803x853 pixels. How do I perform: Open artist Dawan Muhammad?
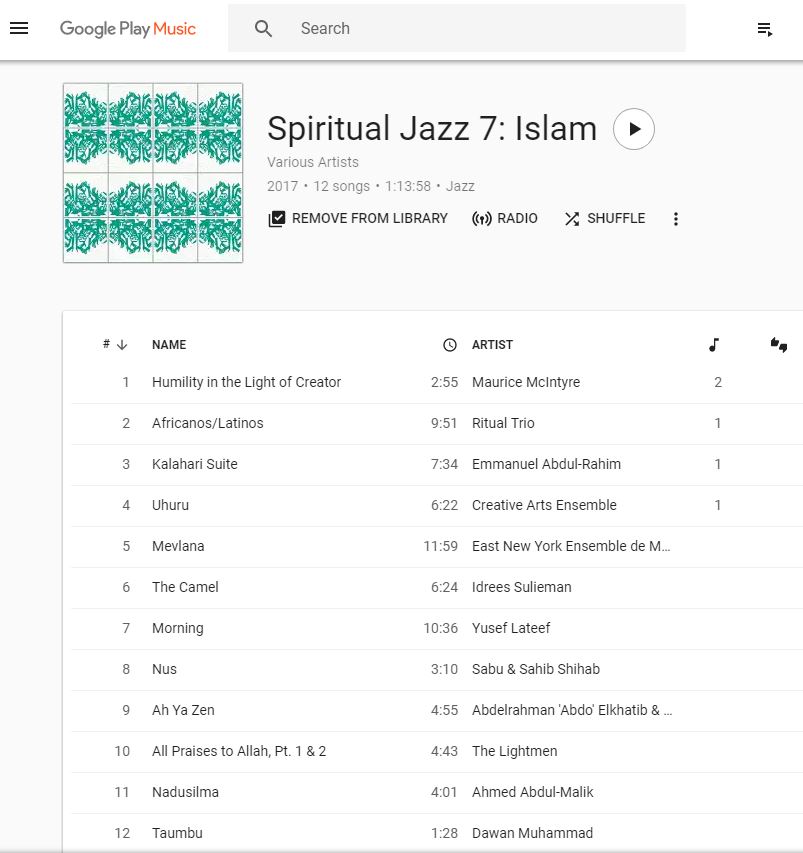(533, 833)
